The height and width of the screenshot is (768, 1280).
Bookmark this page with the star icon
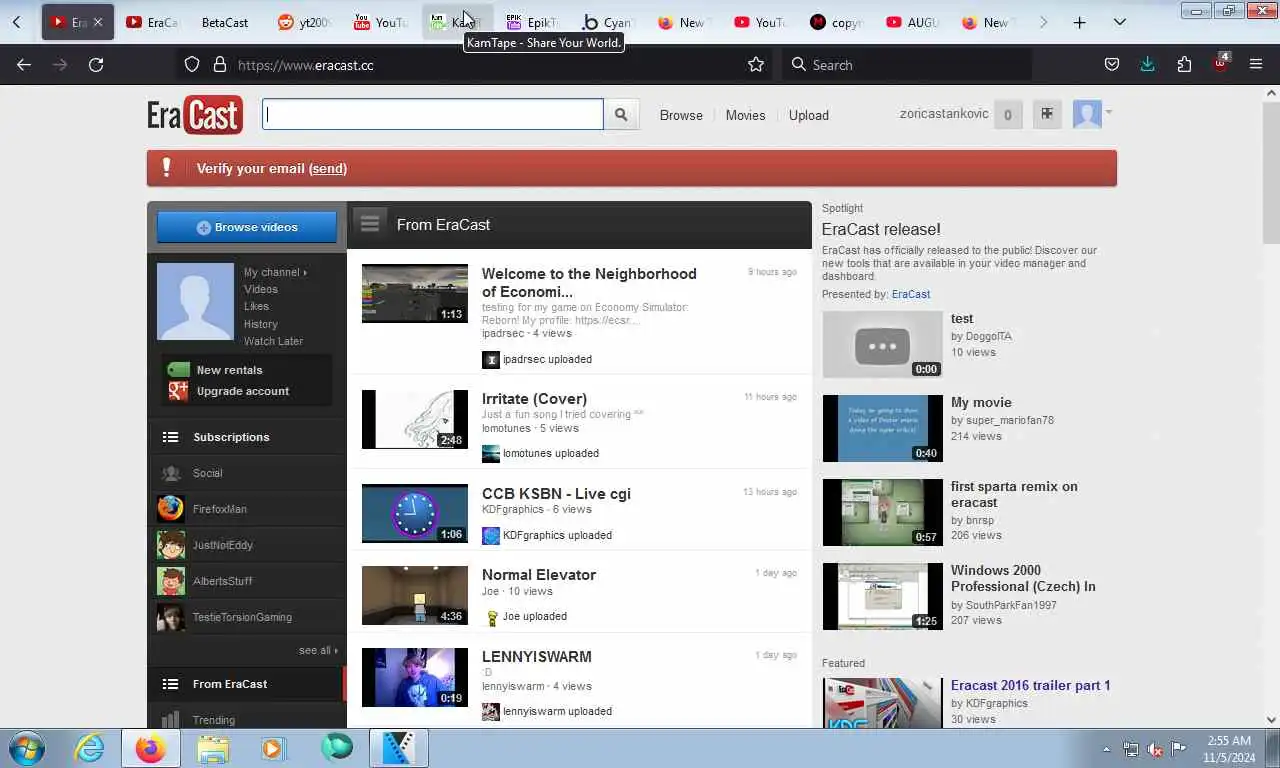pyautogui.click(x=756, y=64)
